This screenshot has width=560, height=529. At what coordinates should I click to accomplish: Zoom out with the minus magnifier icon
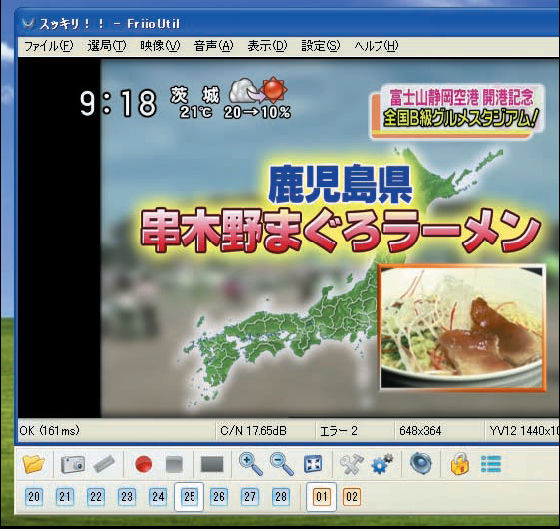pos(282,464)
